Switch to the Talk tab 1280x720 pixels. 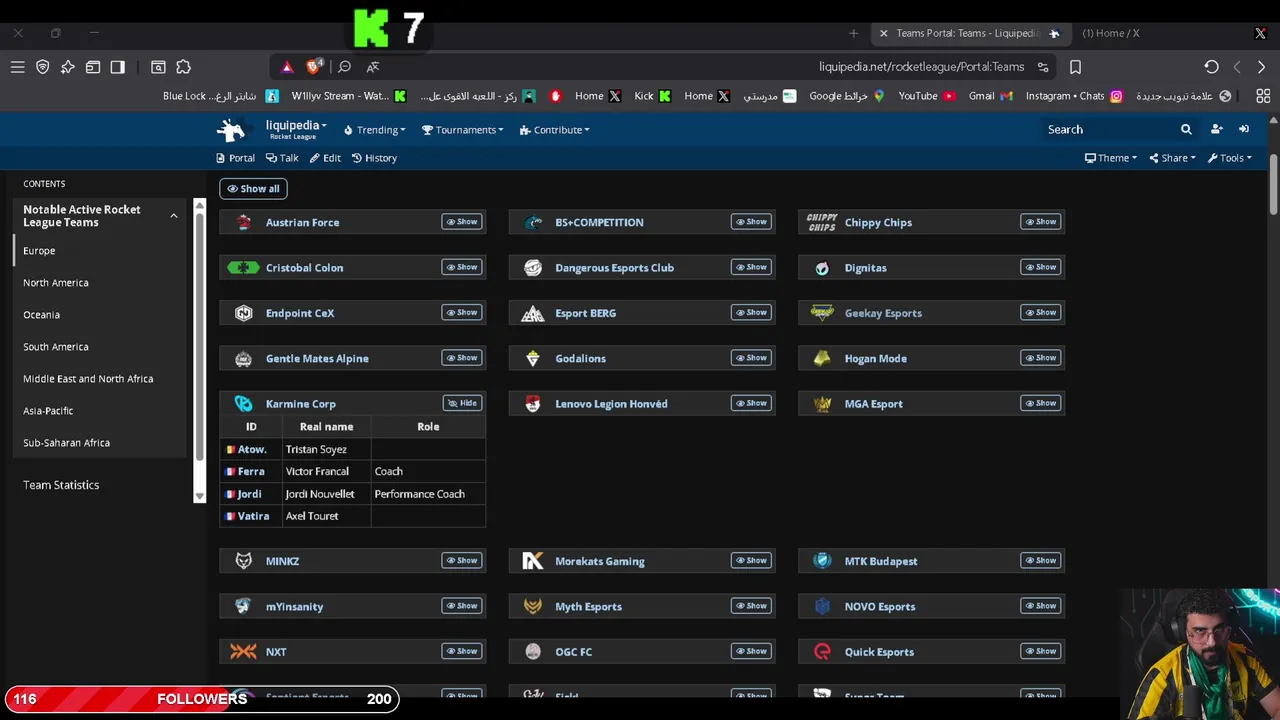click(282, 158)
